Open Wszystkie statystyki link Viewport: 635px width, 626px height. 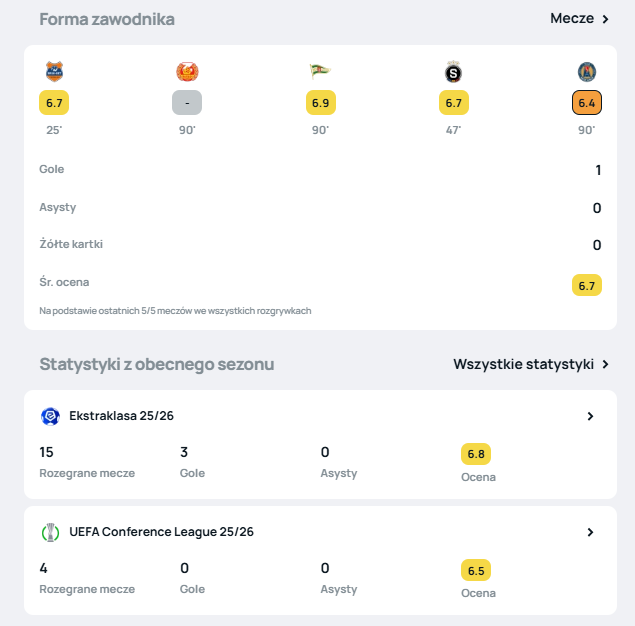[531, 364]
